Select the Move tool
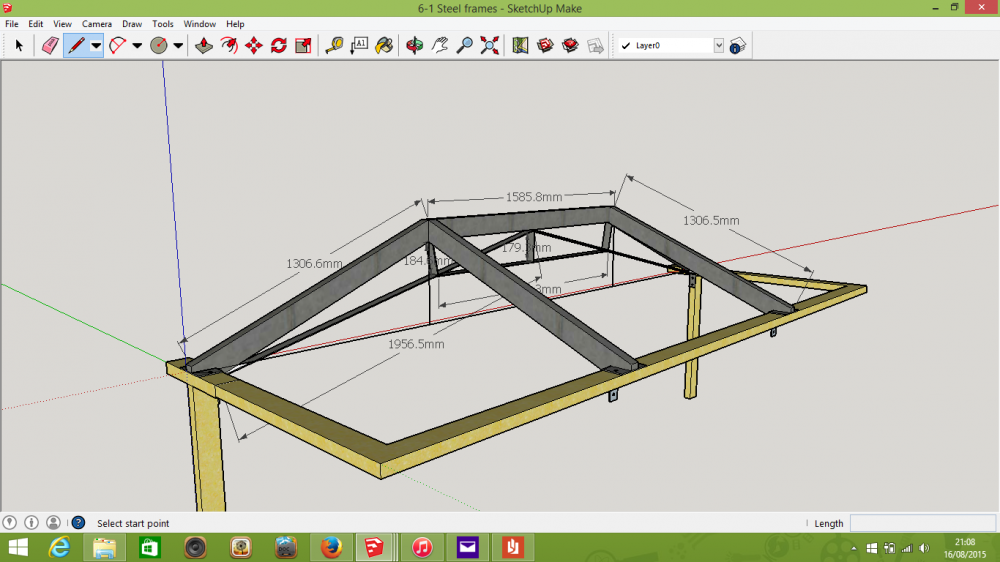This screenshot has height=562, width=1000. coord(254,45)
